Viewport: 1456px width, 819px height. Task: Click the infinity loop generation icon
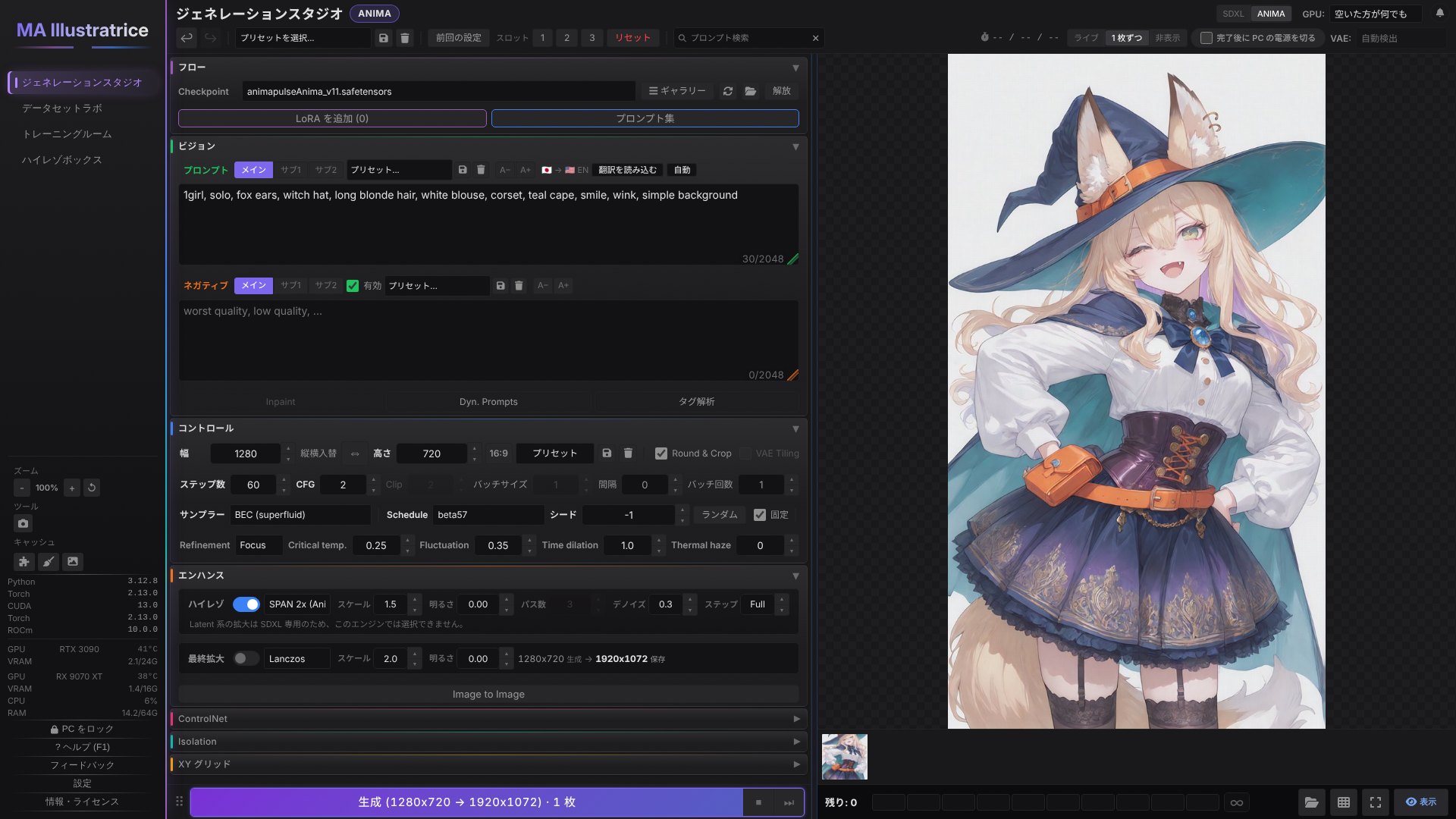[x=1237, y=802]
